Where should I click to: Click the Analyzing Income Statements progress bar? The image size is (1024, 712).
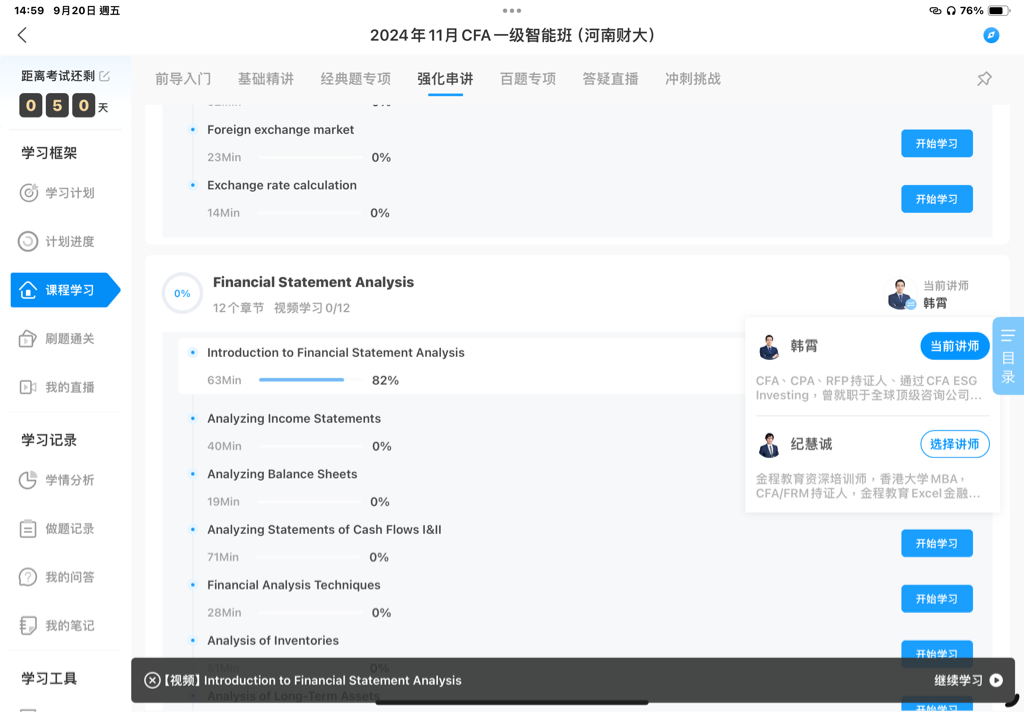(x=311, y=446)
